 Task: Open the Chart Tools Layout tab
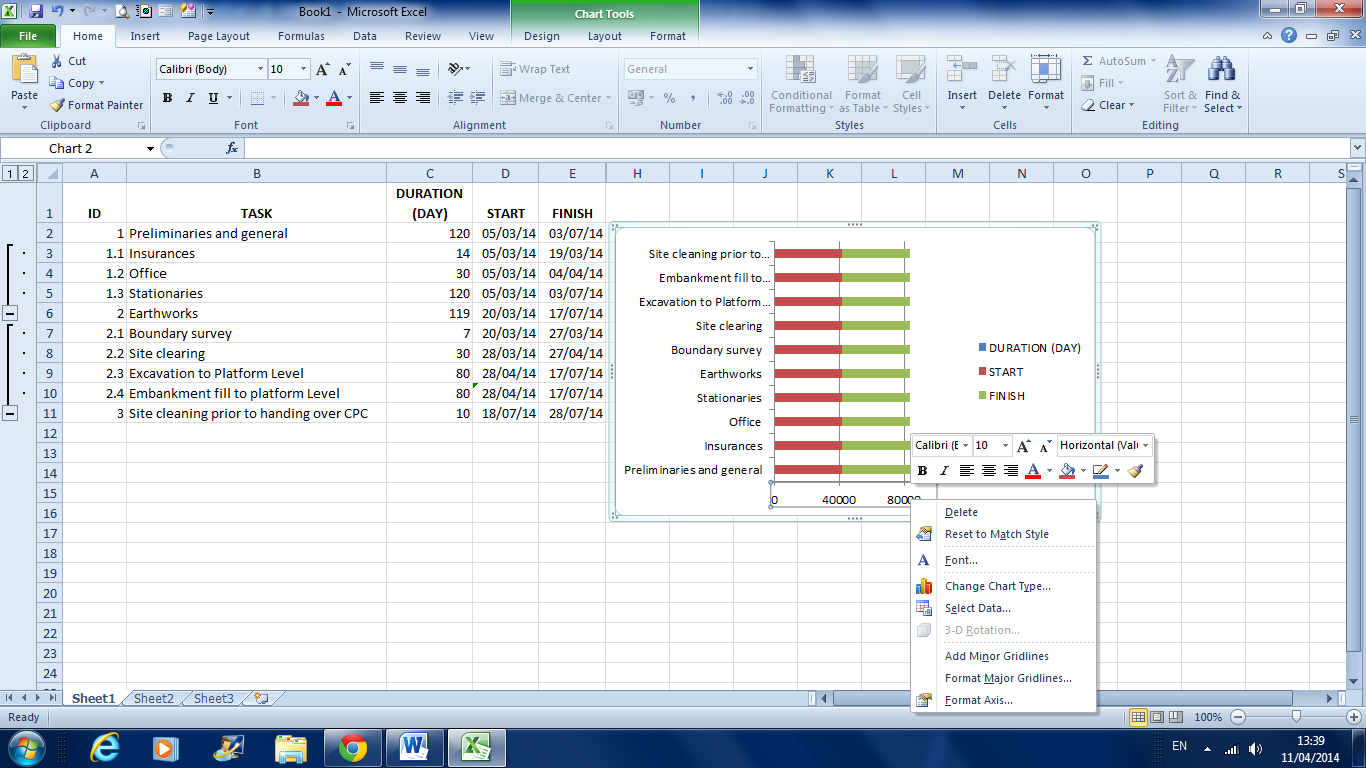[605, 36]
